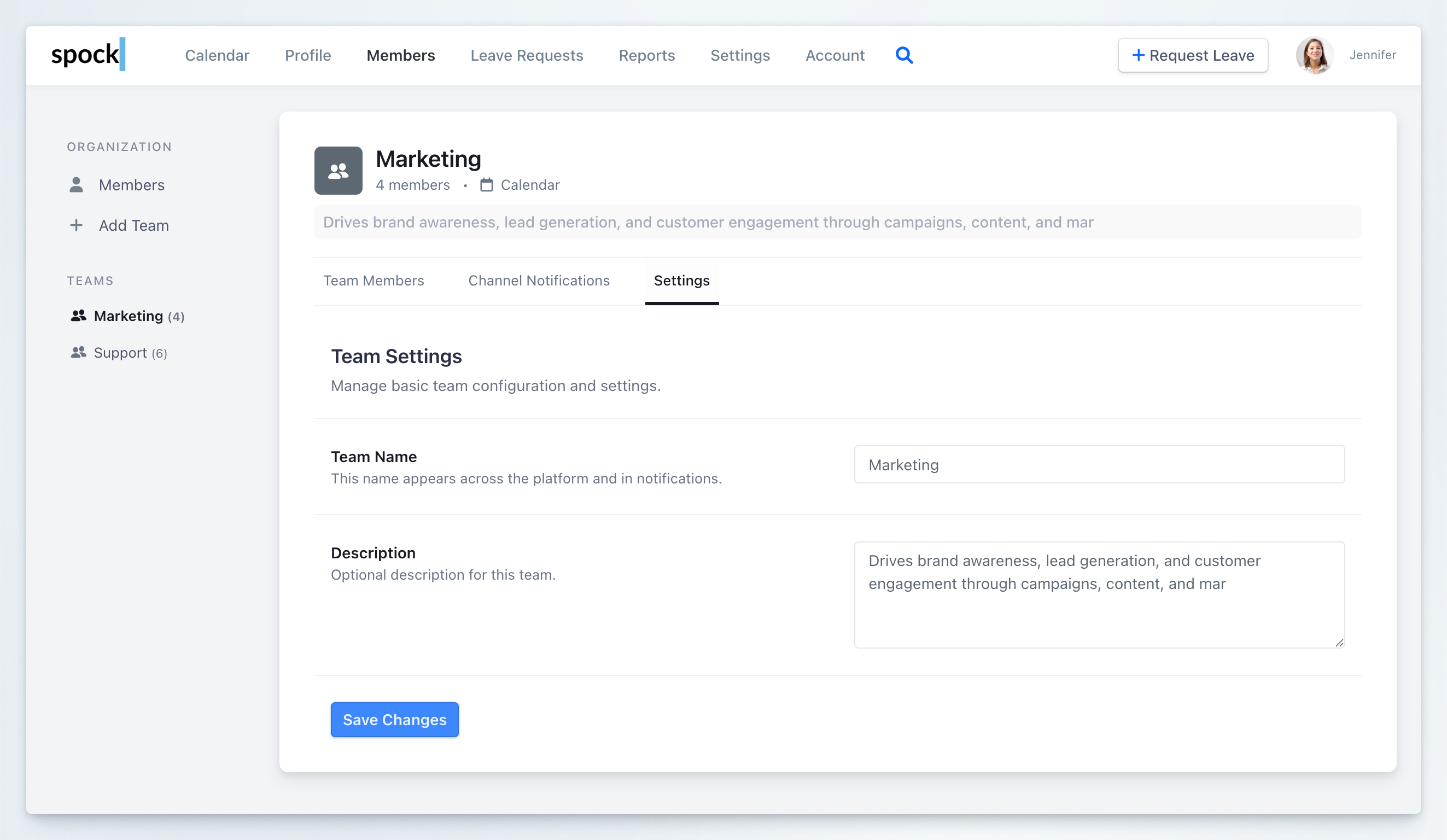Switch to the Team Members tab
This screenshot has width=1447, height=840.
click(x=373, y=281)
